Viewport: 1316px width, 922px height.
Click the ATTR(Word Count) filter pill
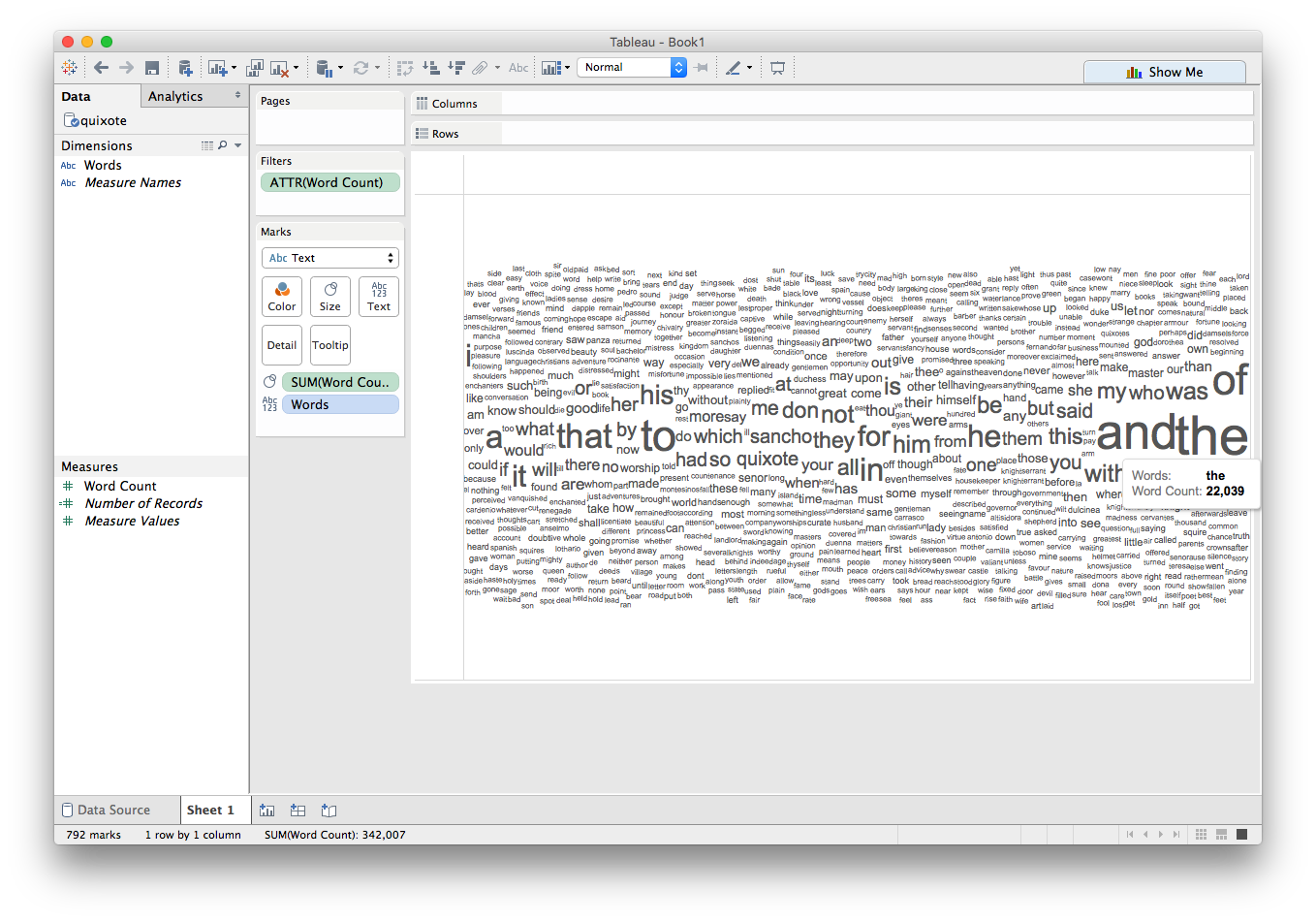point(329,182)
